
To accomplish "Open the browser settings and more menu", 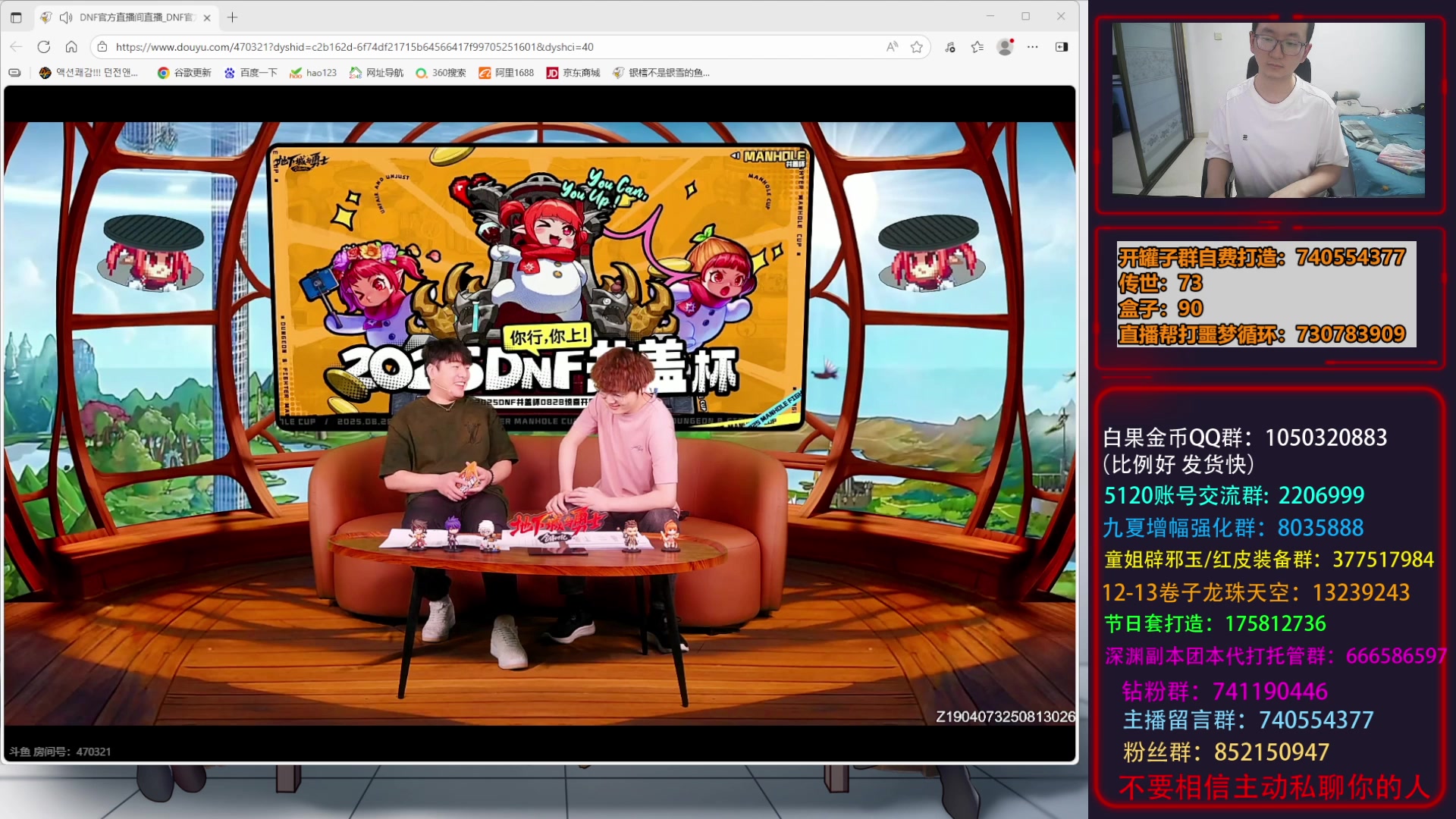I will click(x=1033, y=47).
